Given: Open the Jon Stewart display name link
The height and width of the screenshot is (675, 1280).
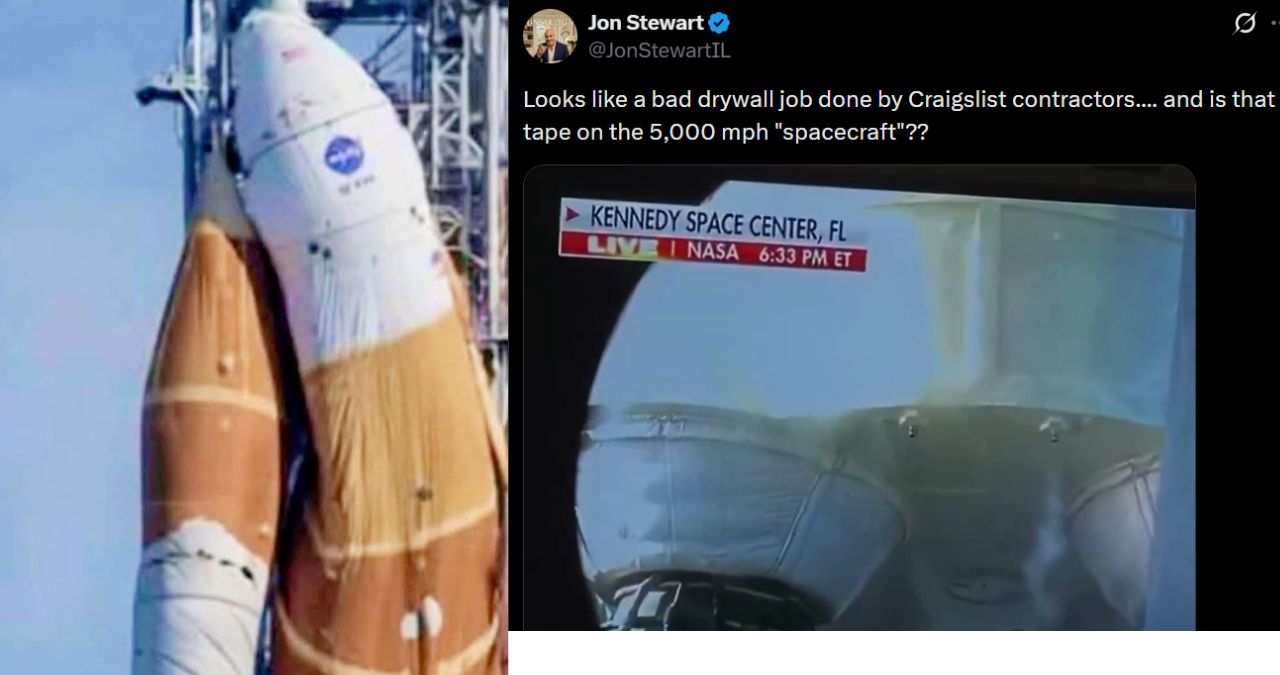Looking at the screenshot, I should pos(646,23).
